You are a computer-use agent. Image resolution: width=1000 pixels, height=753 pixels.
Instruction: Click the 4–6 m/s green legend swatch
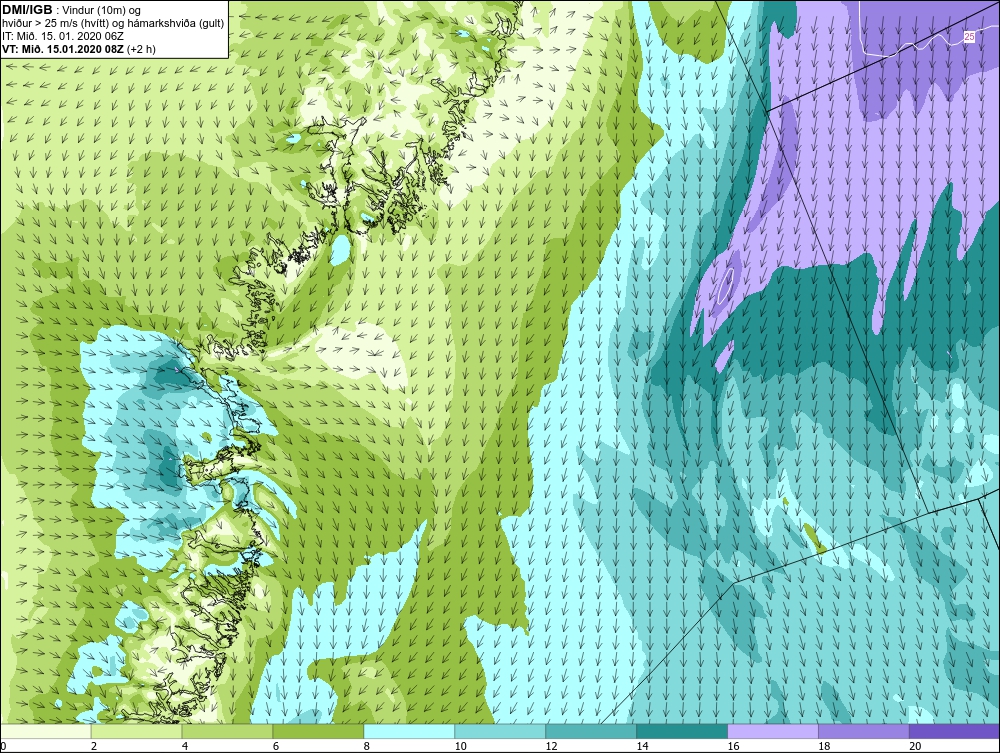(227, 731)
